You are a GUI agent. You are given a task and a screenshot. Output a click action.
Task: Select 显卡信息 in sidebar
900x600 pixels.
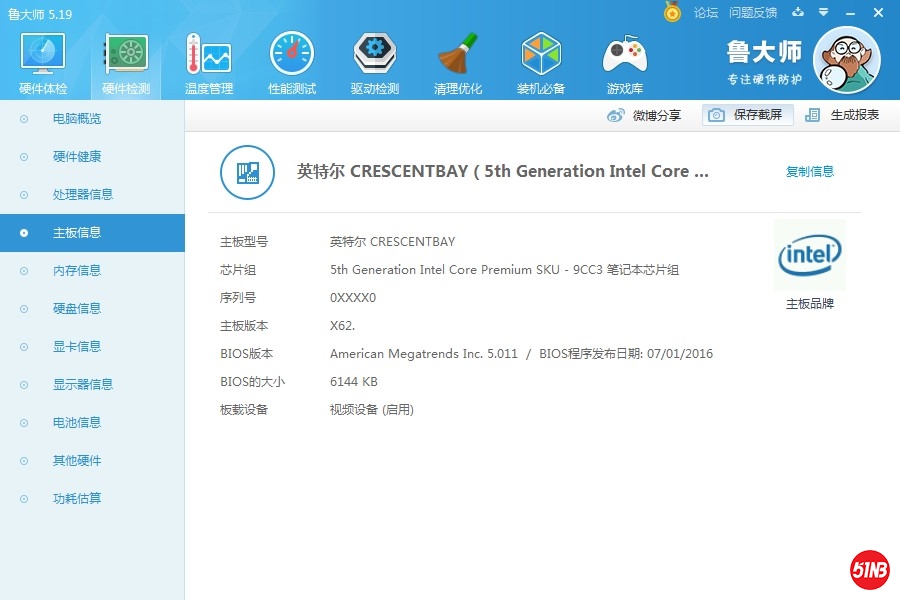pos(92,346)
